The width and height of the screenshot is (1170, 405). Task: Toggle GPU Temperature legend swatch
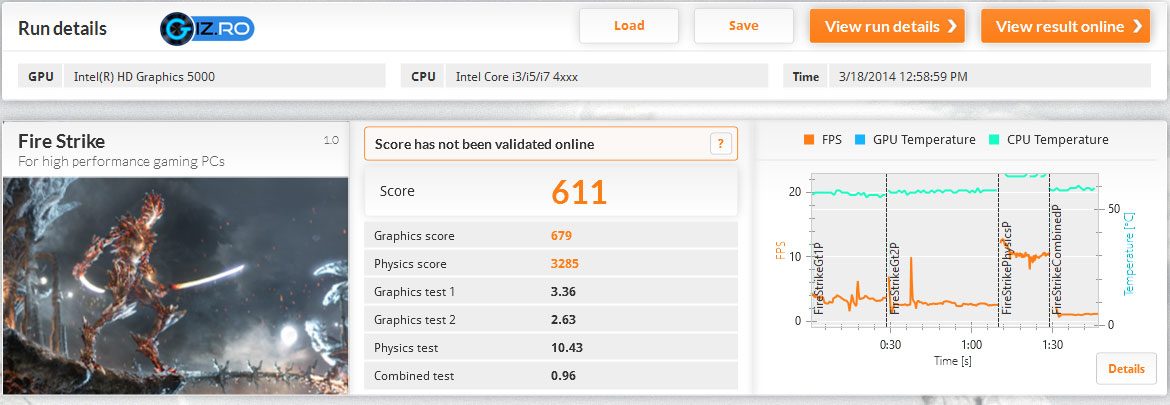pyautogui.click(x=860, y=140)
